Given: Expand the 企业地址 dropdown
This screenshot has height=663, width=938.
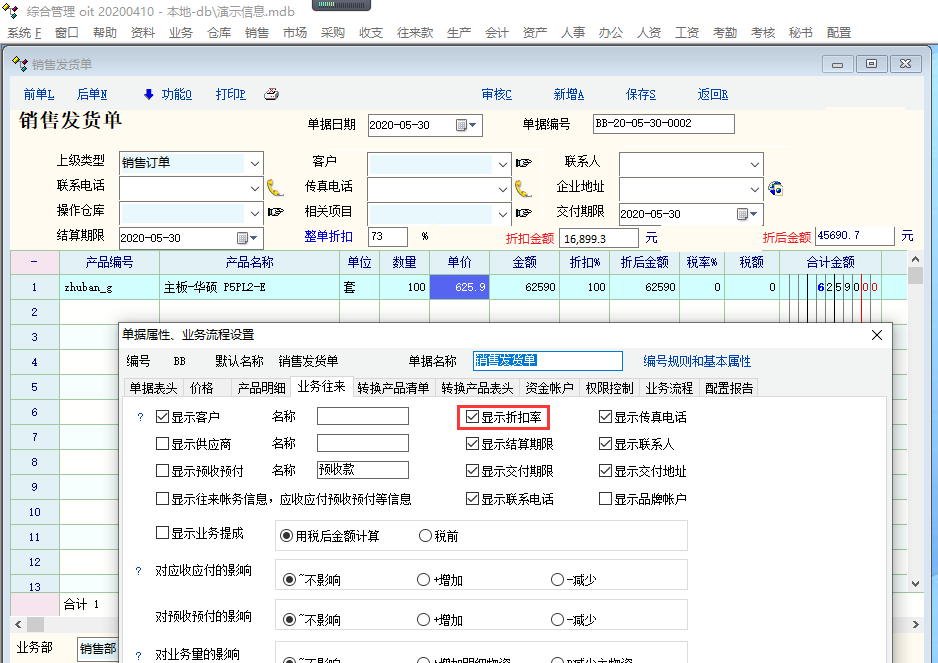Looking at the screenshot, I should click(755, 187).
